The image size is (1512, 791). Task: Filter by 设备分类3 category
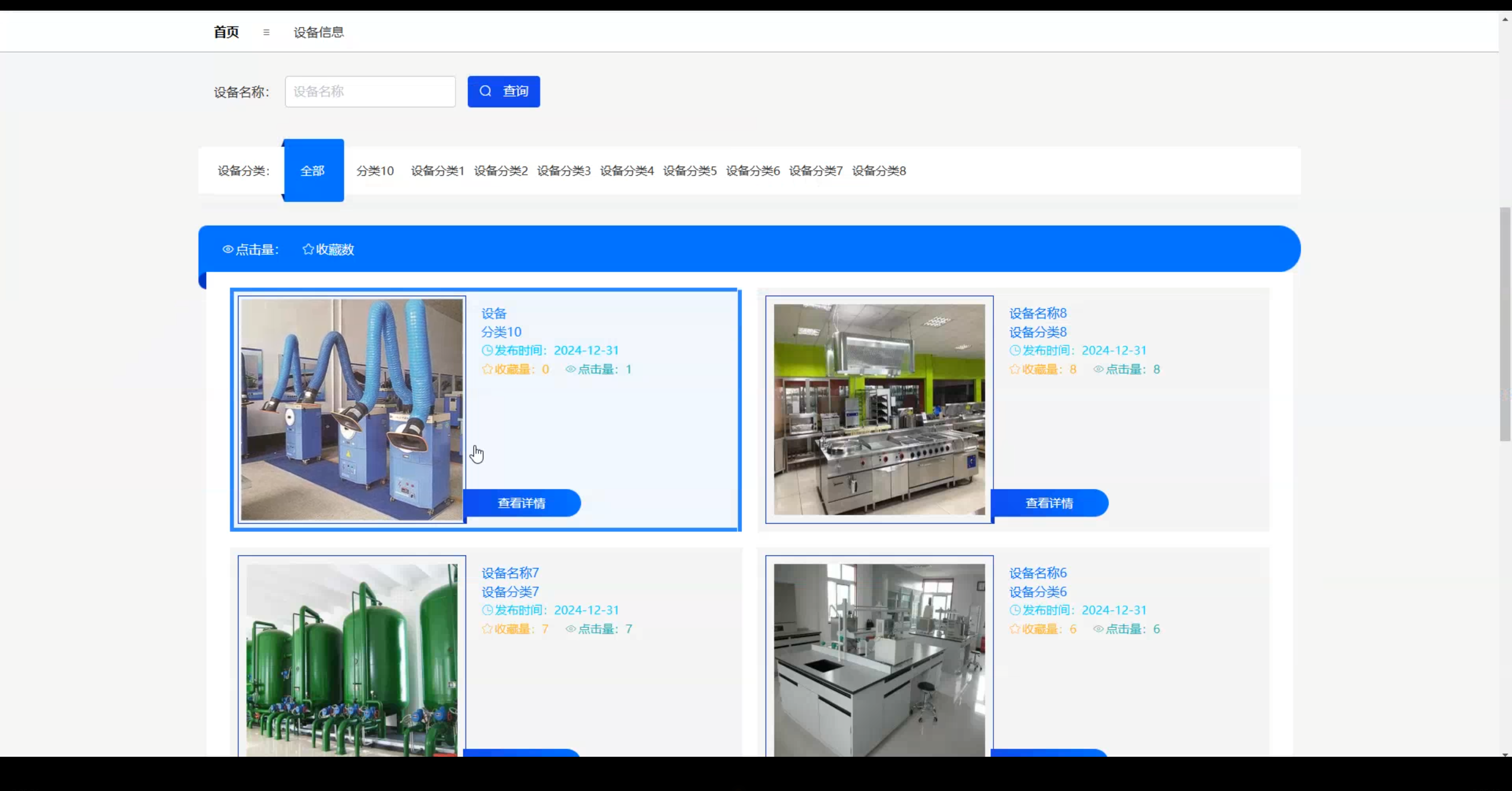[x=563, y=171]
